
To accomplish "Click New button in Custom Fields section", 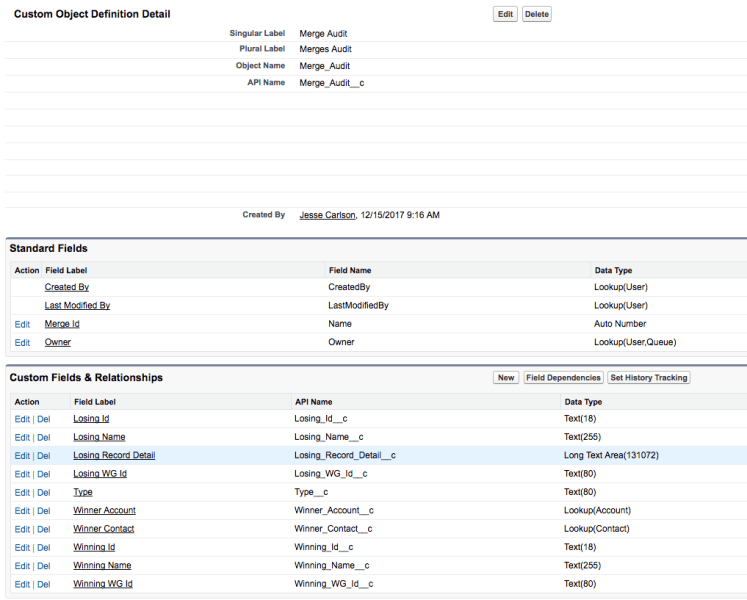I will pos(505,378).
